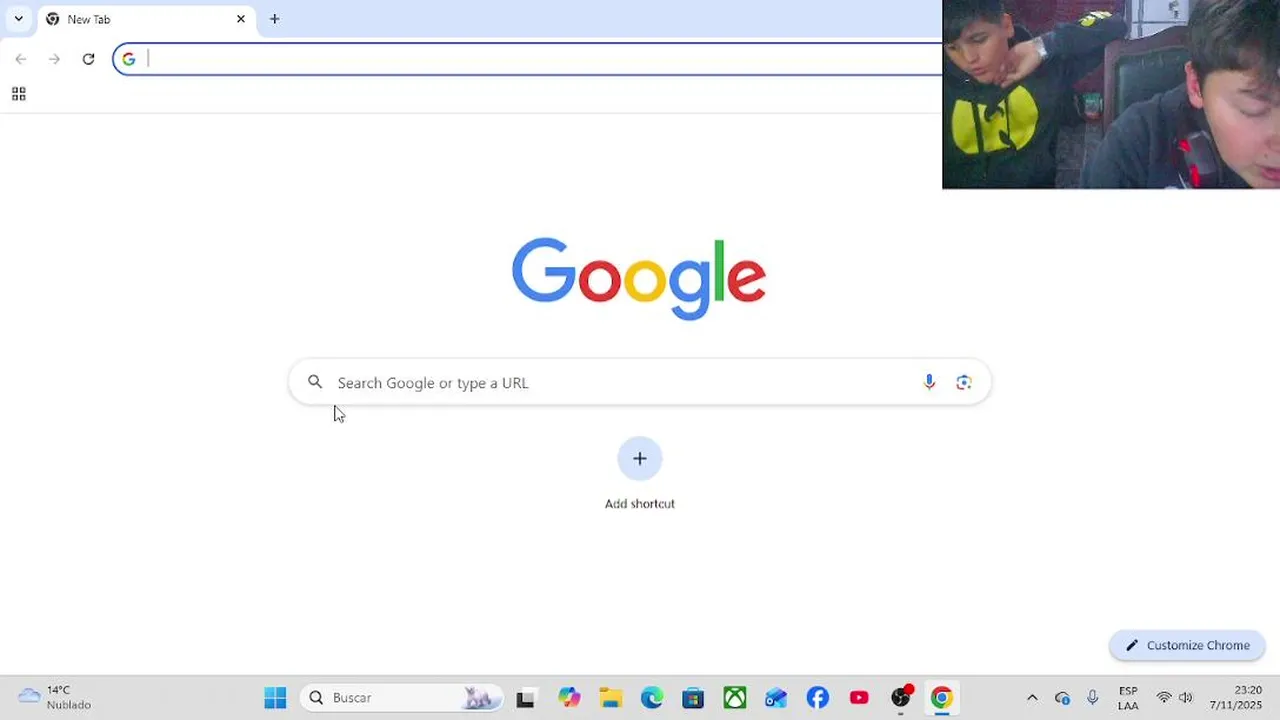The height and width of the screenshot is (720, 1280).
Task: Open Xbox app from taskbar
Action: tap(735, 698)
